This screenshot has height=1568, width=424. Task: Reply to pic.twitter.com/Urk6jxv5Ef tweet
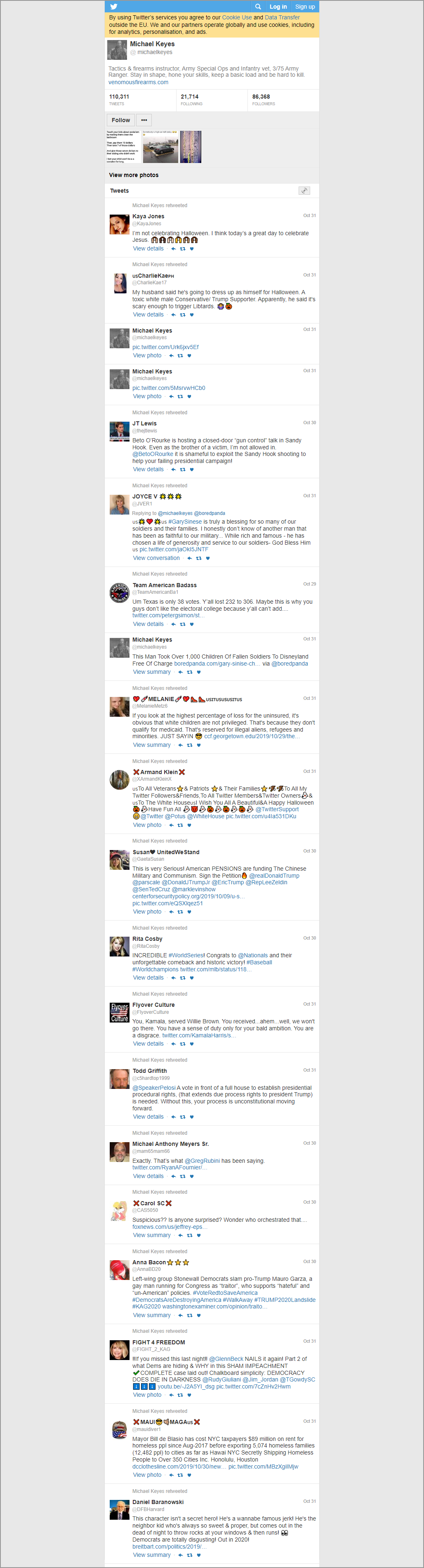pyautogui.click(x=172, y=355)
